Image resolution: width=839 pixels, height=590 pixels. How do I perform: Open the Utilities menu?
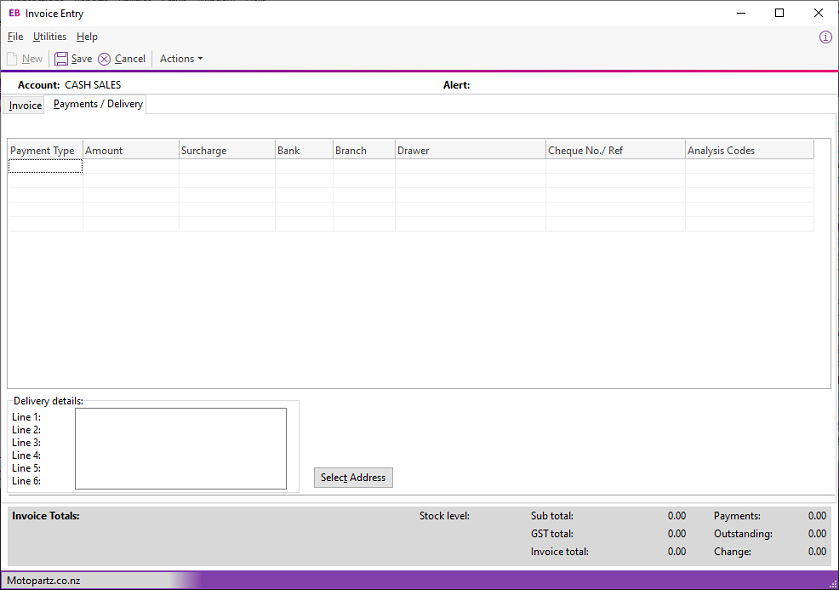50,36
